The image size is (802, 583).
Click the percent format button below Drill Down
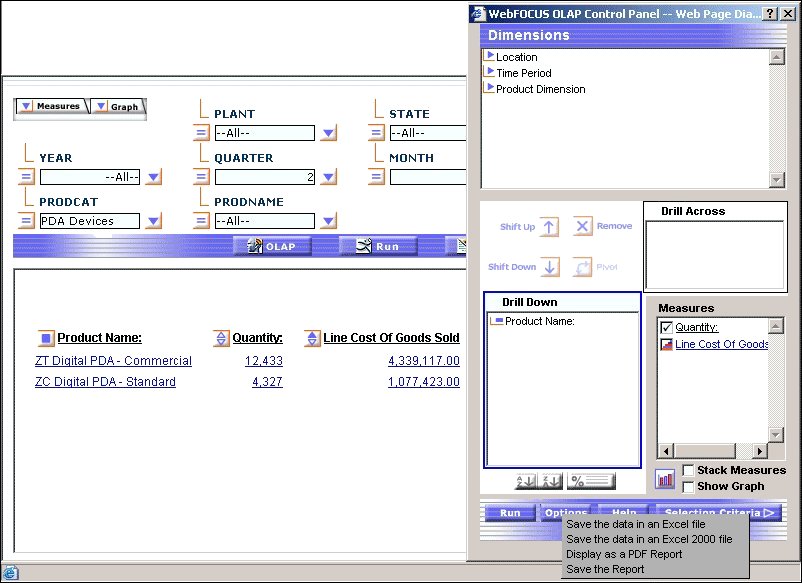click(591, 481)
